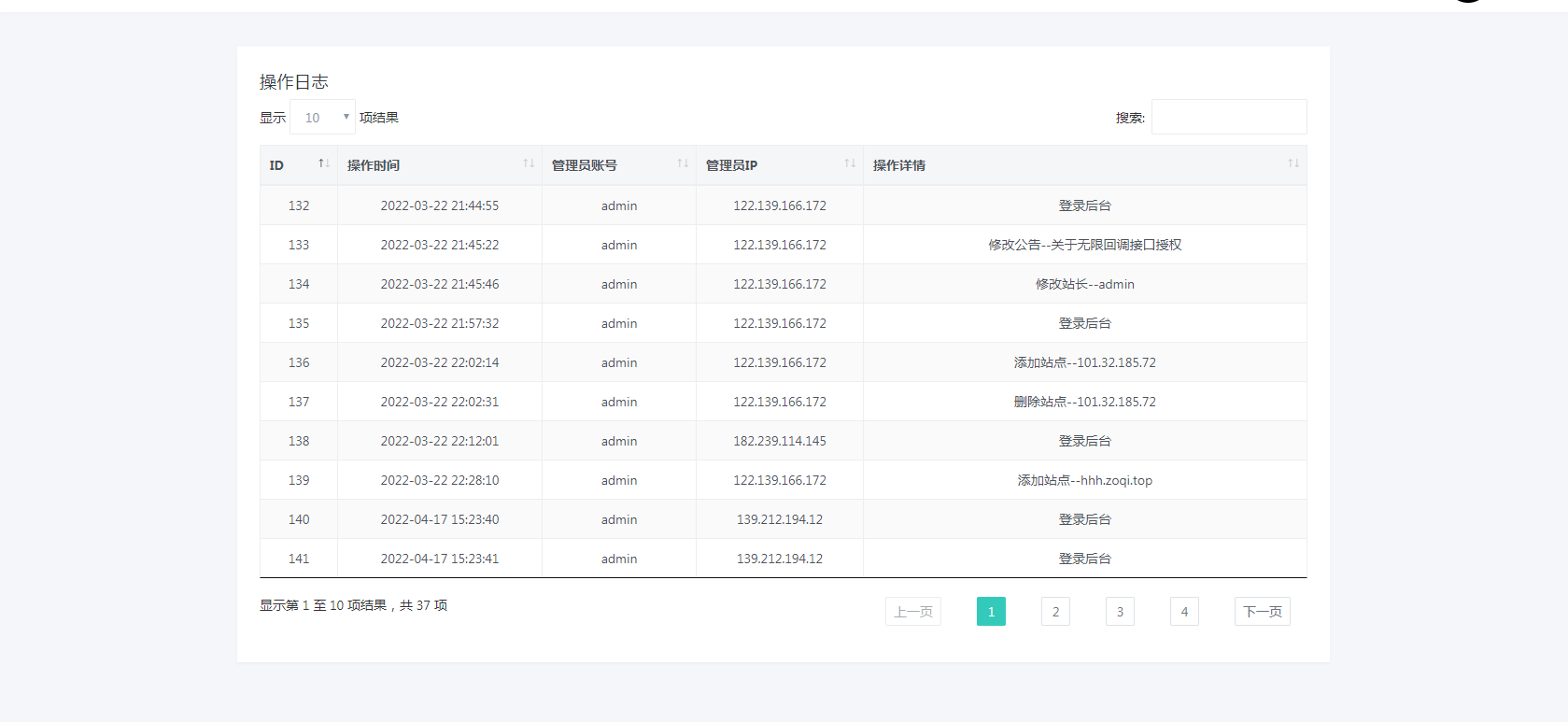Viewport: 1568px width, 722px height.
Task: Sort the table by the ID column arrows
Action: (x=323, y=163)
